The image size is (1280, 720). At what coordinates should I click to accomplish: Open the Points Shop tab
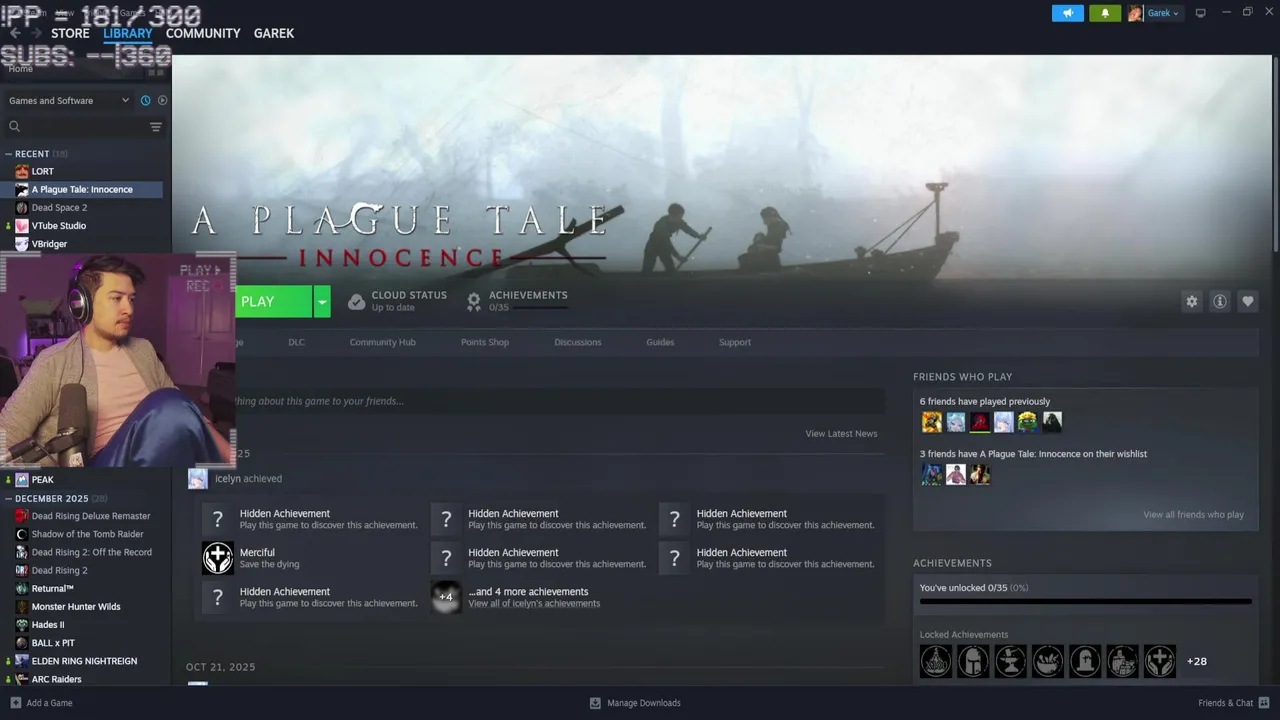[x=485, y=342]
